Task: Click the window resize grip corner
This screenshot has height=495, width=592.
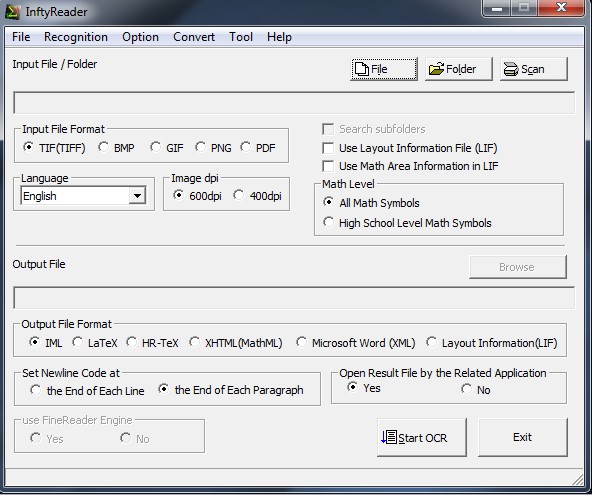Action: [577, 480]
